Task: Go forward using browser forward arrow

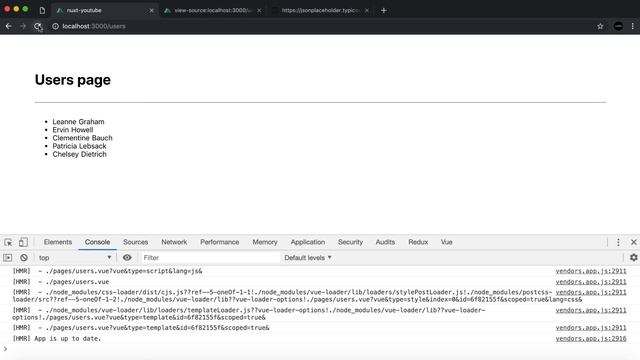Action: [23, 26]
